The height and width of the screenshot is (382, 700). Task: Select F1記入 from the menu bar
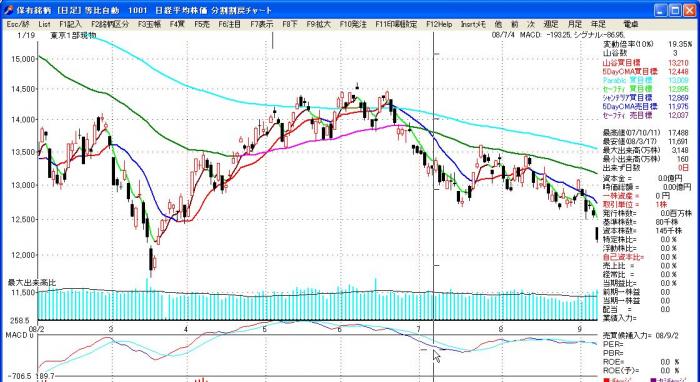(71, 25)
